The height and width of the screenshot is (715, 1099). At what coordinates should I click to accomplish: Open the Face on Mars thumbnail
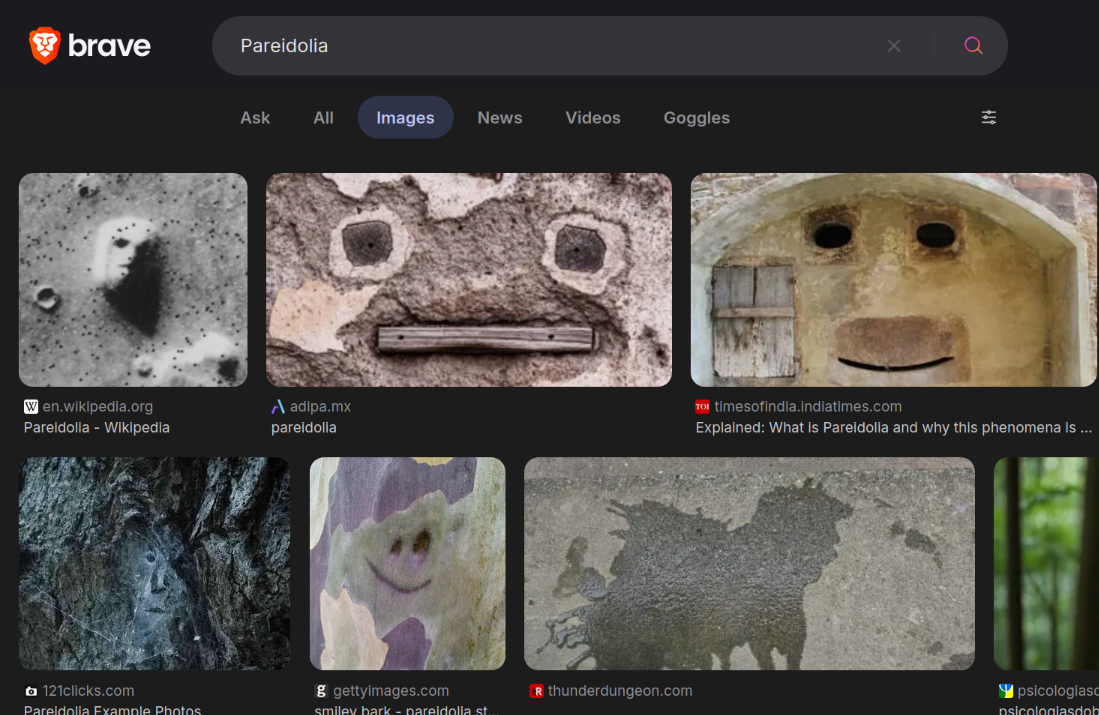click(133, 280)
